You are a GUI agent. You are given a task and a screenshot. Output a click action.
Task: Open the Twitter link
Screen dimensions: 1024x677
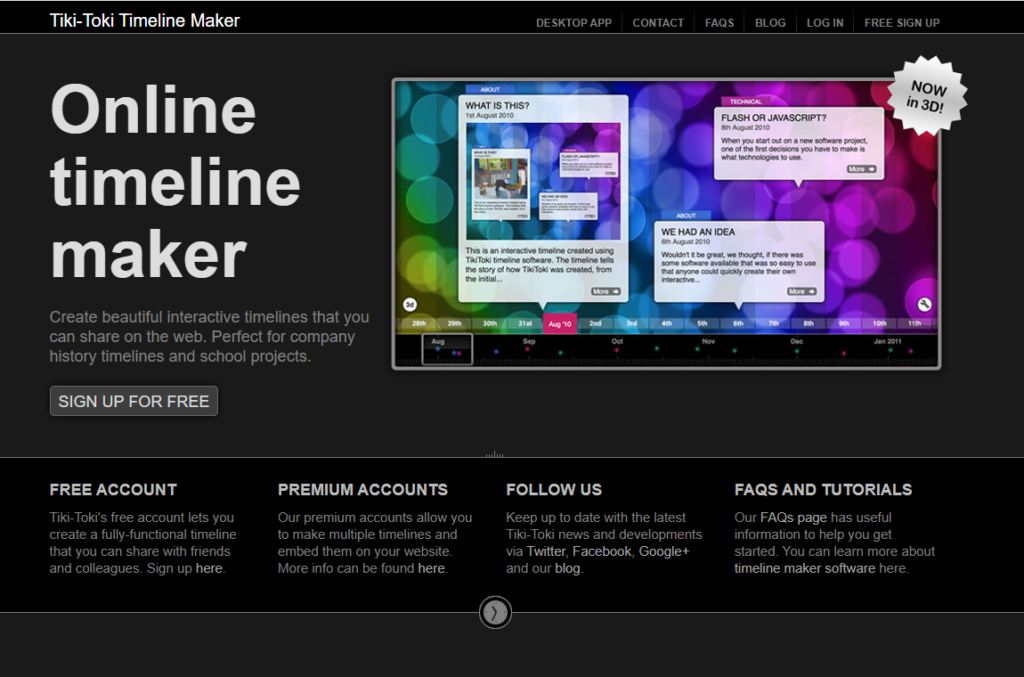546,551
